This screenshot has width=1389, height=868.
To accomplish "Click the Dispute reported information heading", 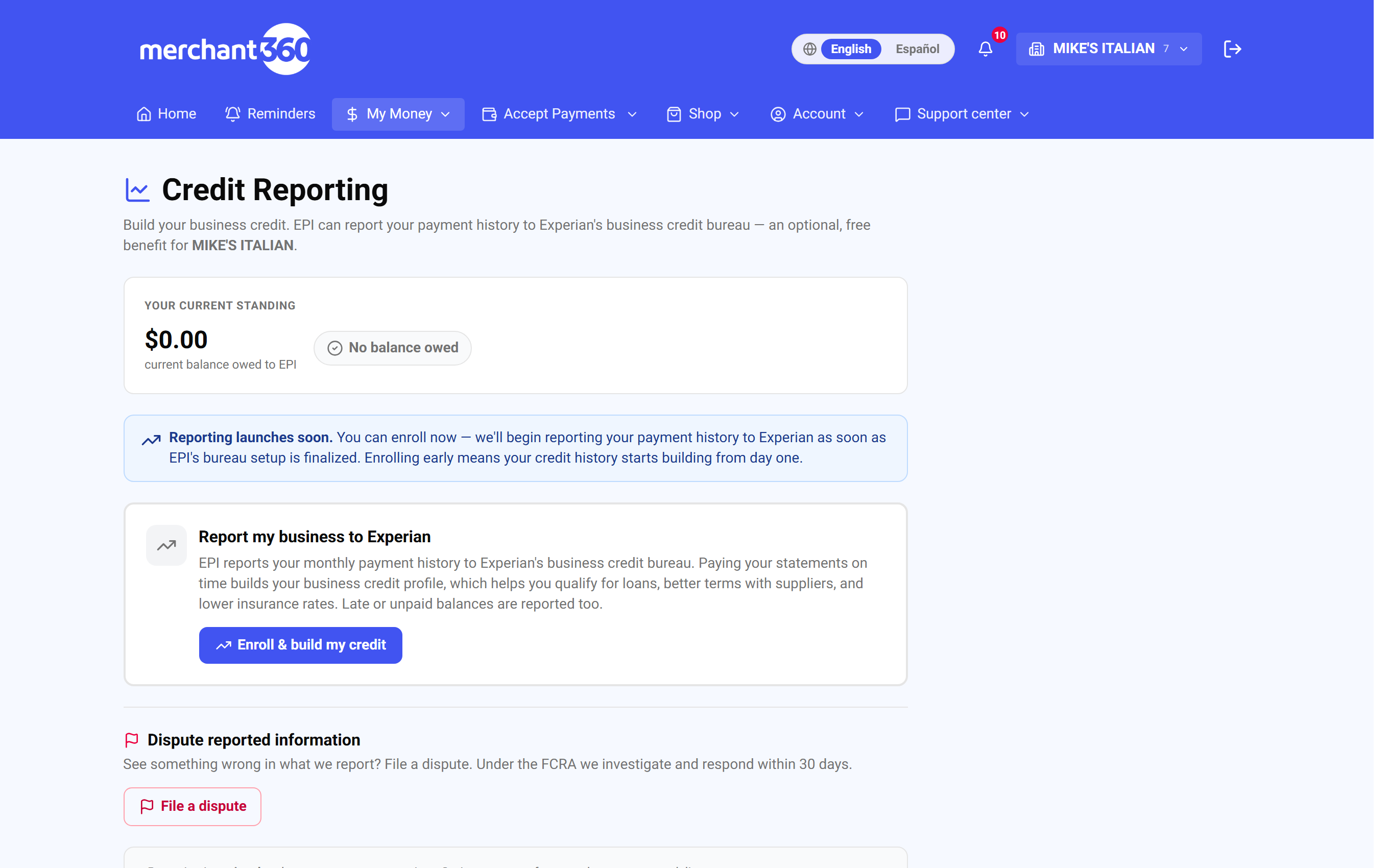I will 254,740.
